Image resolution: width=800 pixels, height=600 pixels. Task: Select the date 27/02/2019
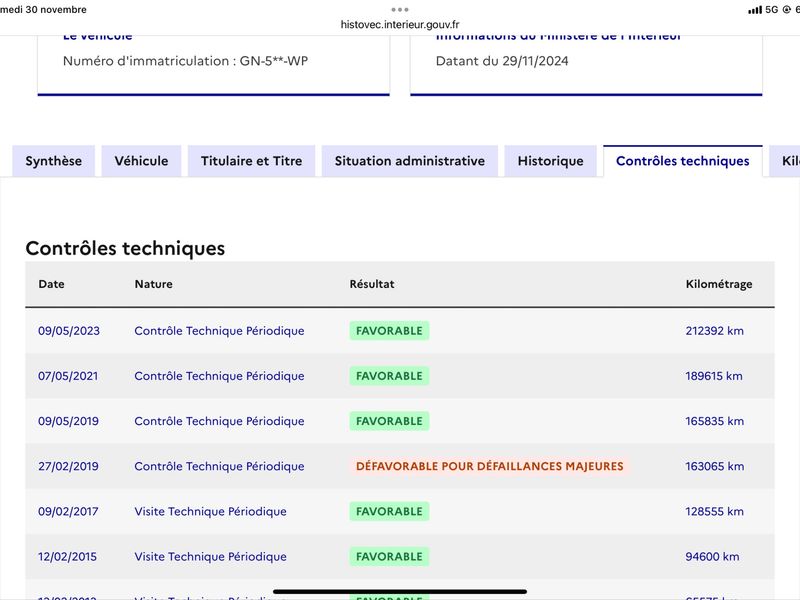68,466
